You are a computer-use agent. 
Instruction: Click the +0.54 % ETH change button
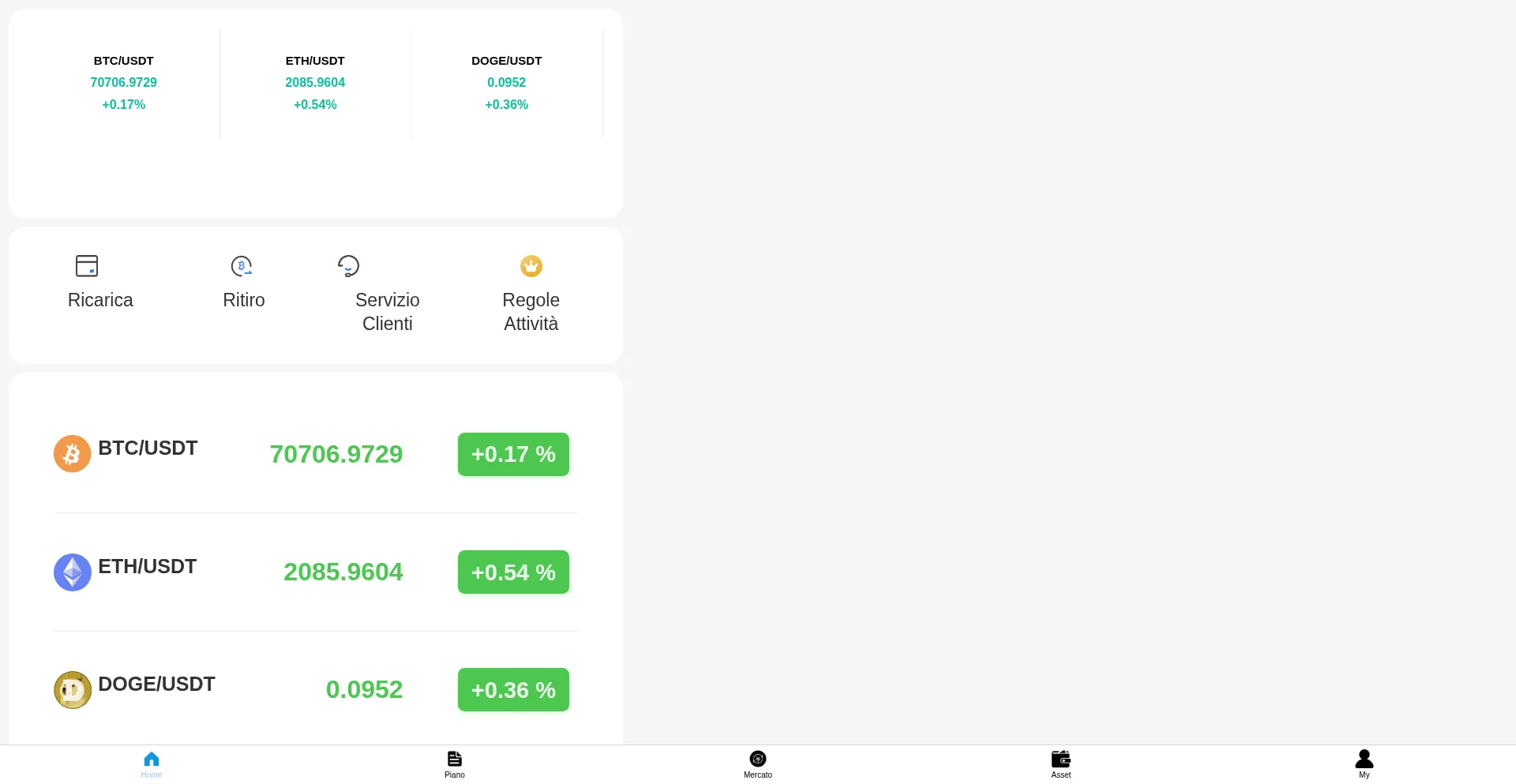[513, 572]
